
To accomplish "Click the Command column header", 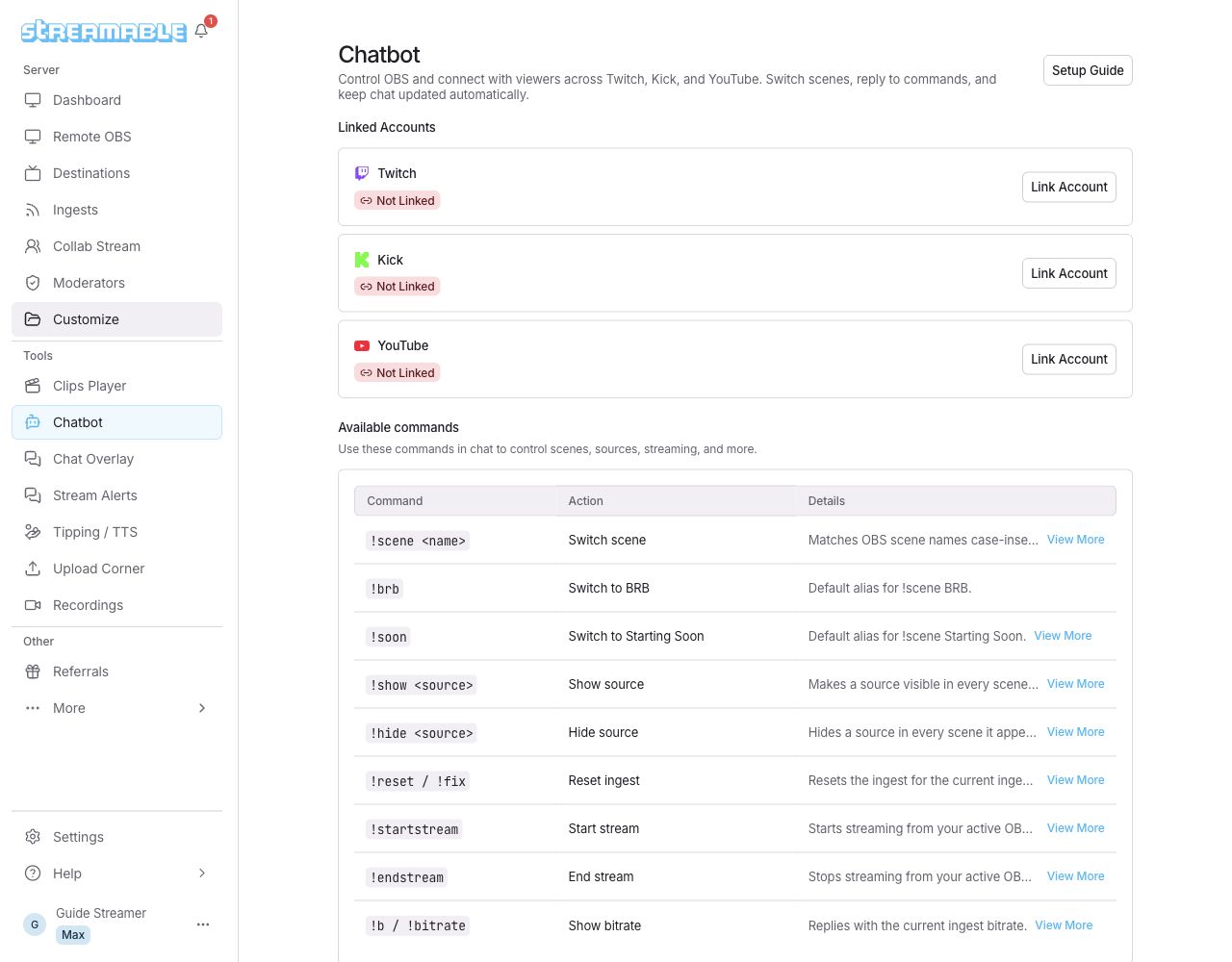I will coord(395,501).
